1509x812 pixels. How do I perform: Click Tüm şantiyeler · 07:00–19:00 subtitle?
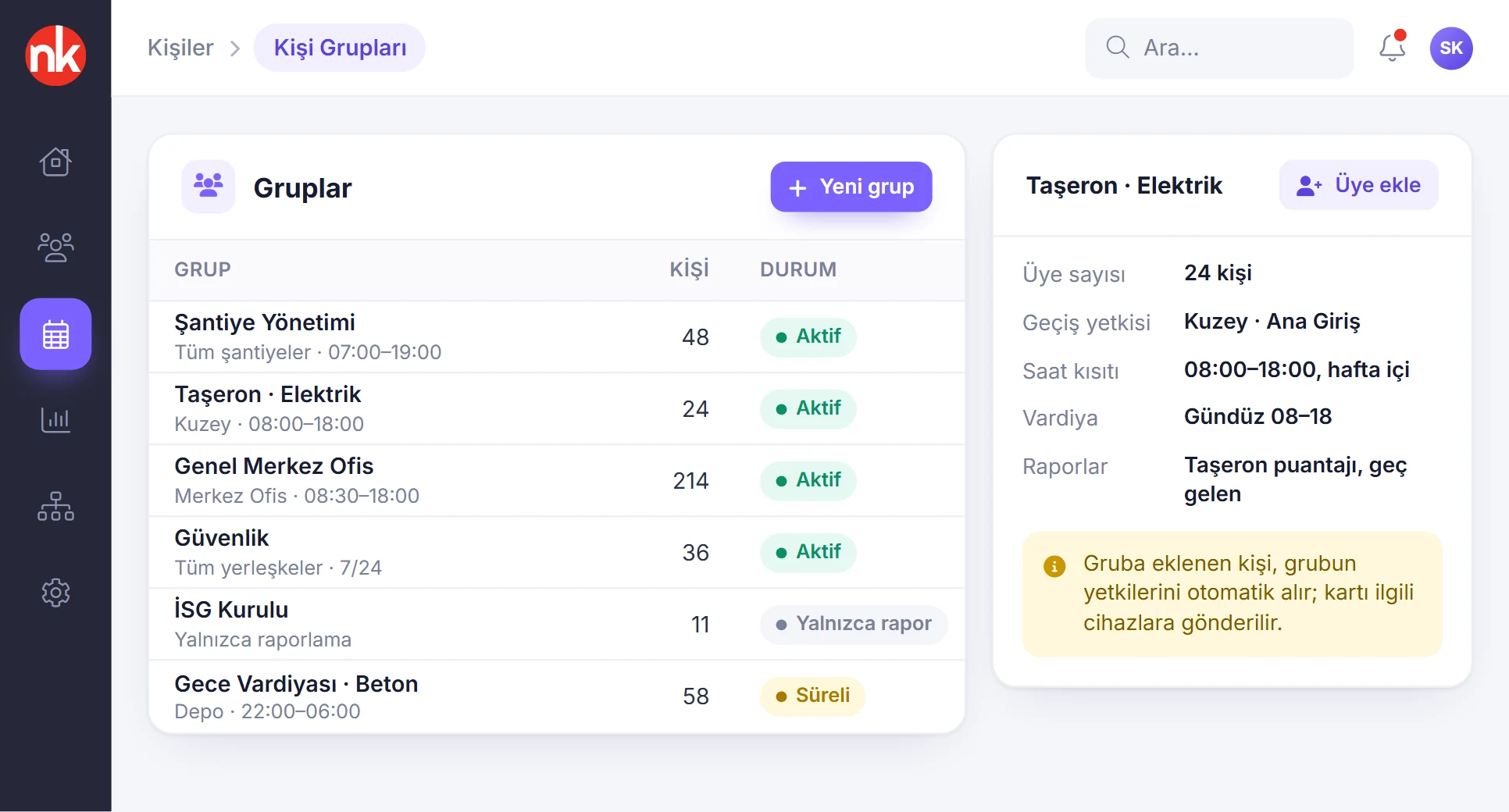click(x=308, y=353)
